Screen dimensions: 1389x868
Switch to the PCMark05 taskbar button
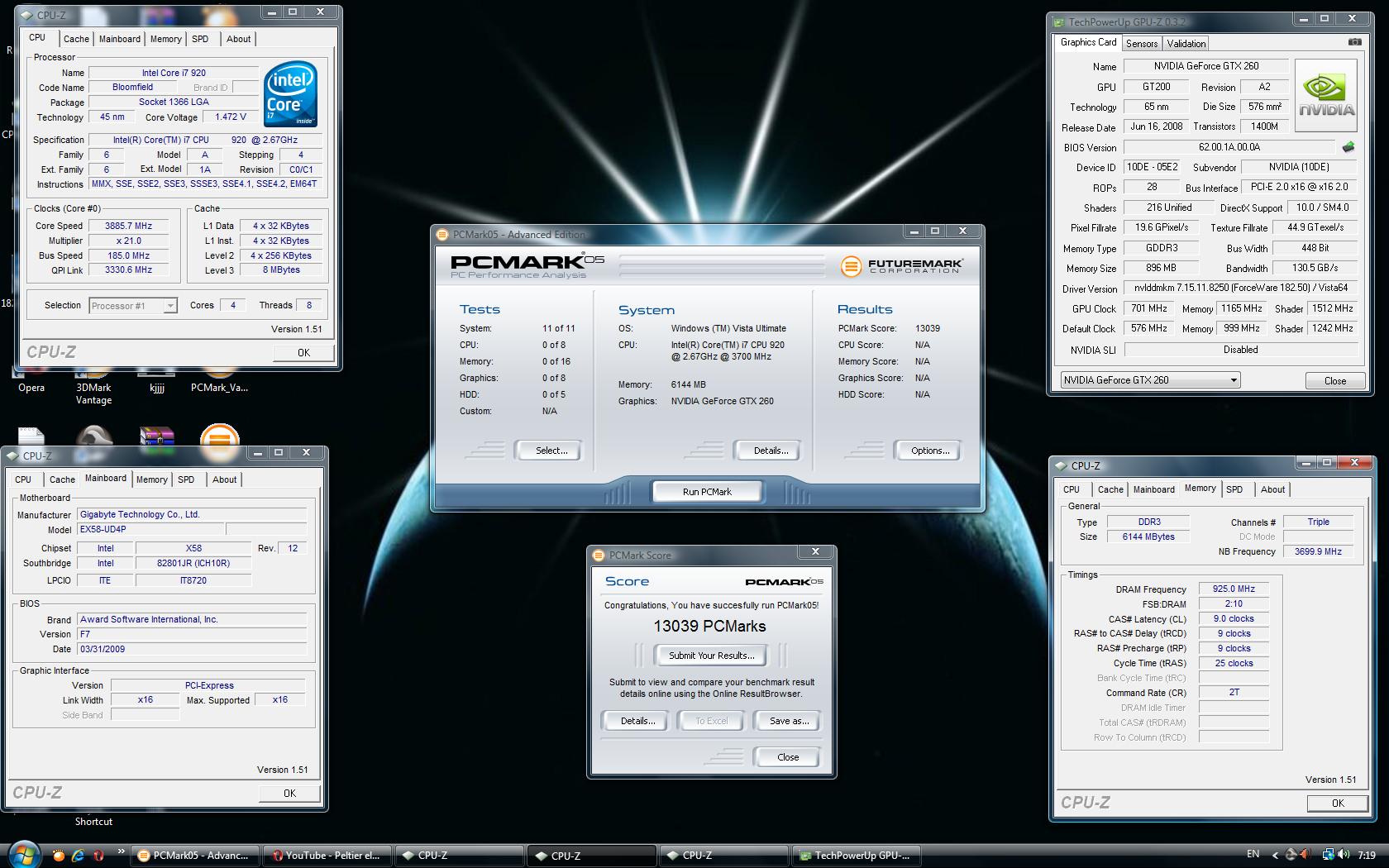pos(195,856)
